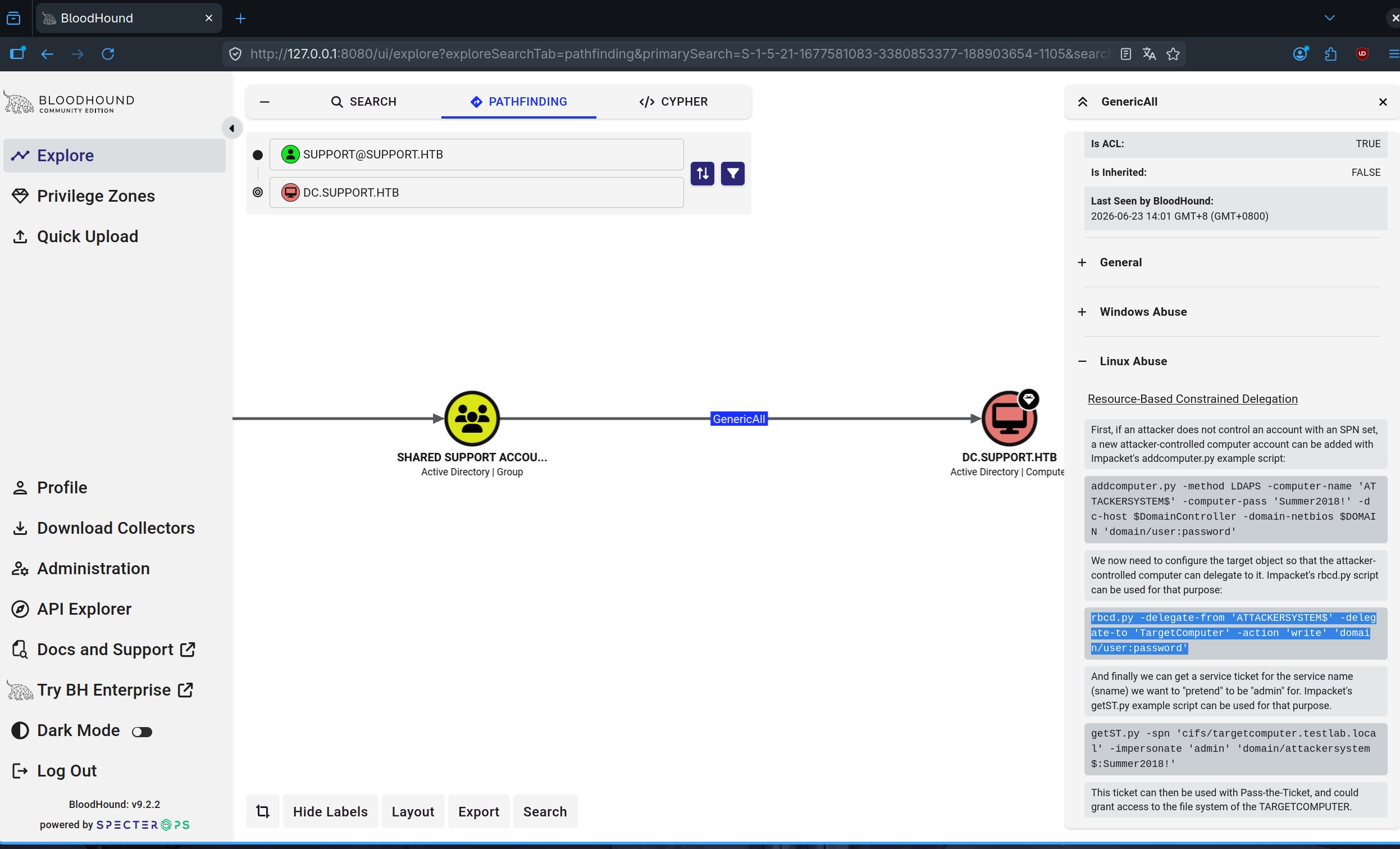Image resolution: width=1400 pixels, height=849 pixels.
Task: Open the API Explorer page
Action: [114, 609]
